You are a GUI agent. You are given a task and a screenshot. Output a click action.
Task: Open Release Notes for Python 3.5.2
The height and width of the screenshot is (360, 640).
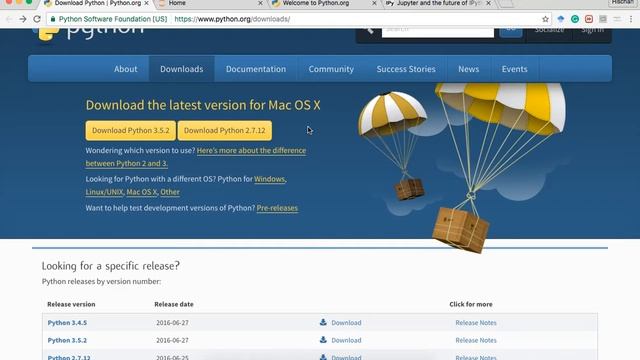tap(476, 340)
